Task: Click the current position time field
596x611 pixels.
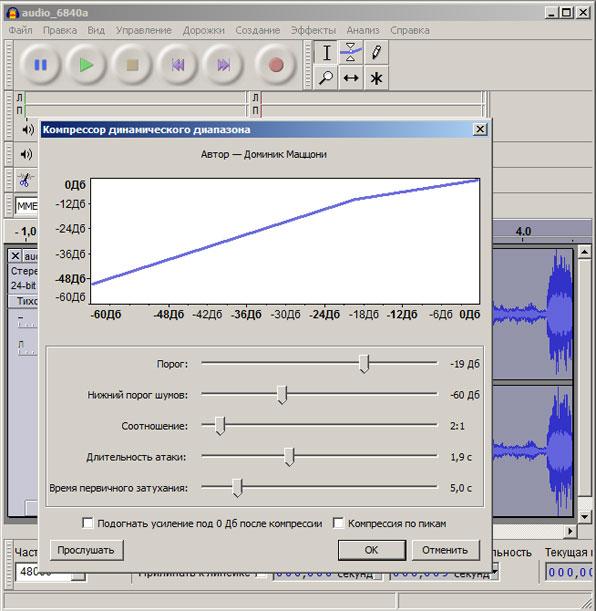Action: (x=570, y=572)
